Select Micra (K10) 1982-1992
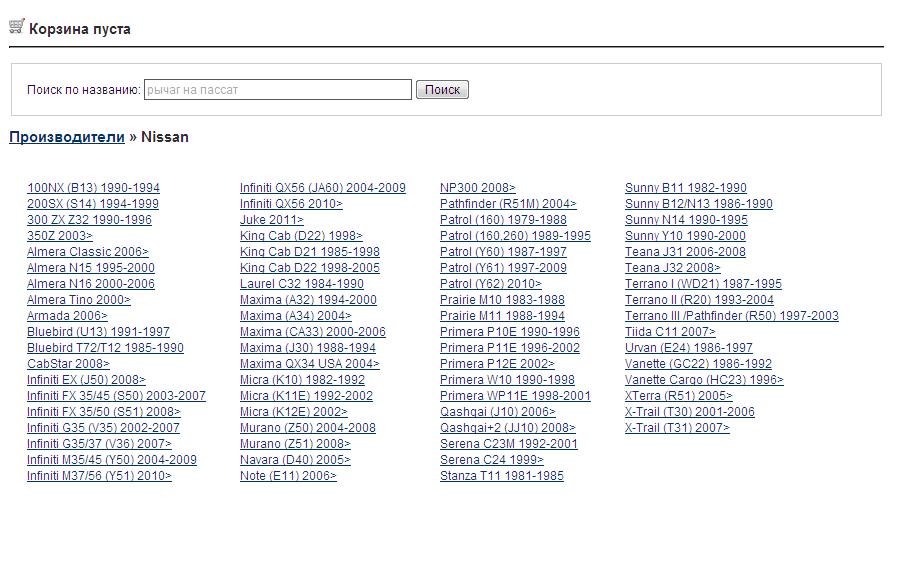The width and height of the screenshot is (917, 573). coord(302,379)
